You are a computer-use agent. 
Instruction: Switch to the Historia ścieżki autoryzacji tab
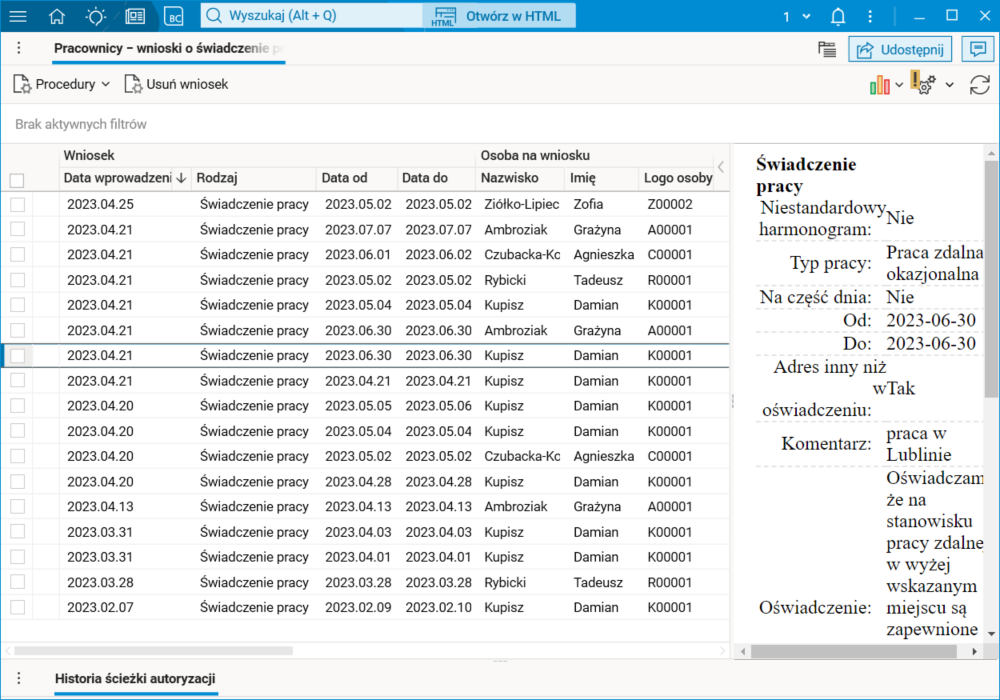coord(138,678)
